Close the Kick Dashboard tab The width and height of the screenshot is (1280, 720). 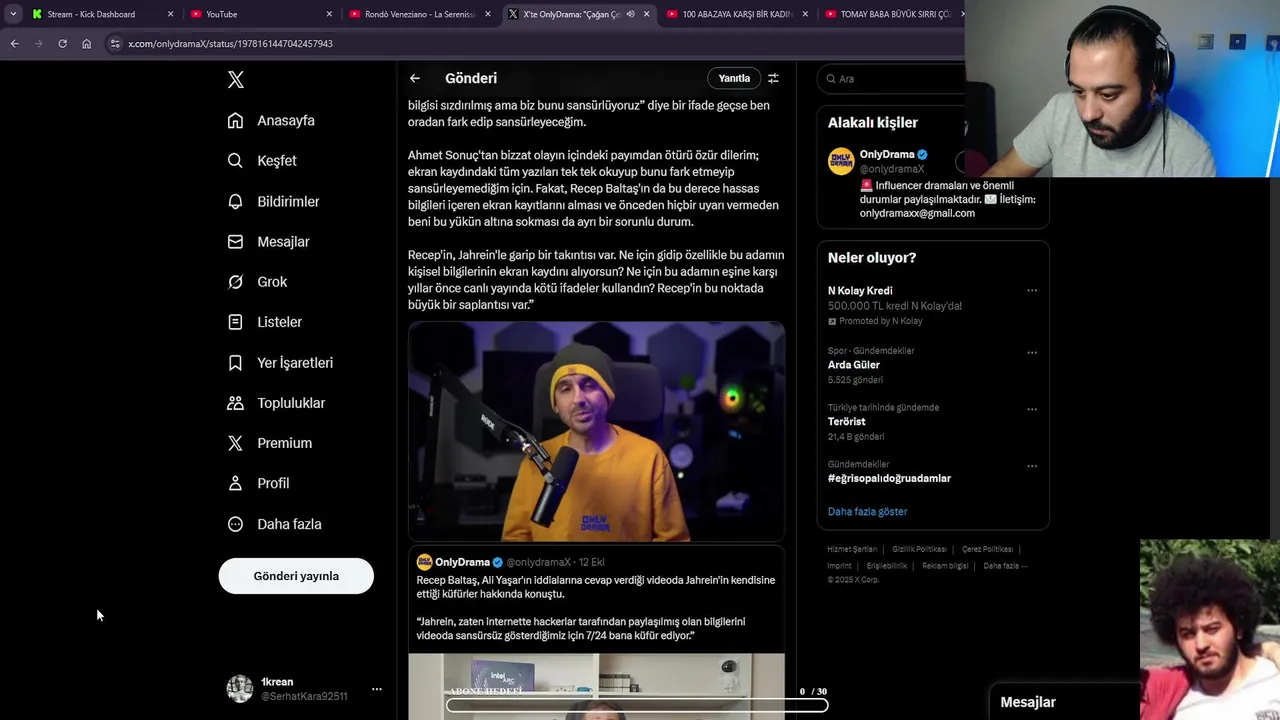tap(170, 14)
